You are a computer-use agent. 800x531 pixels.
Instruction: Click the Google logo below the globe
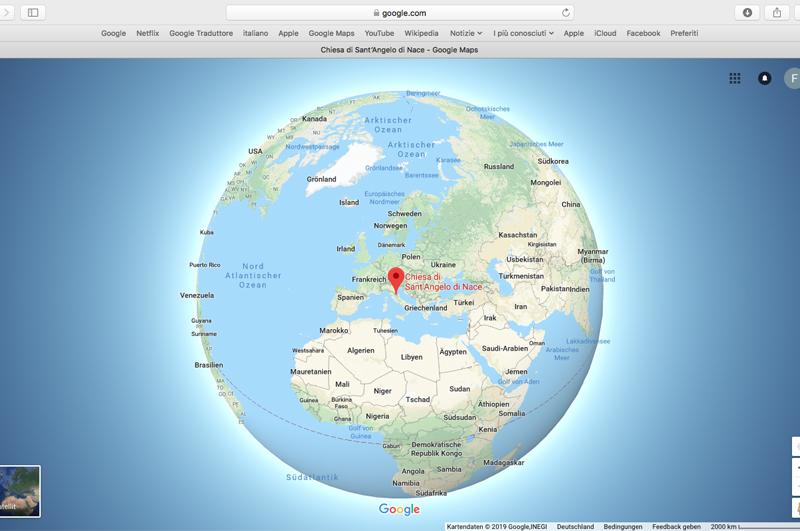(x=399, y=509)
